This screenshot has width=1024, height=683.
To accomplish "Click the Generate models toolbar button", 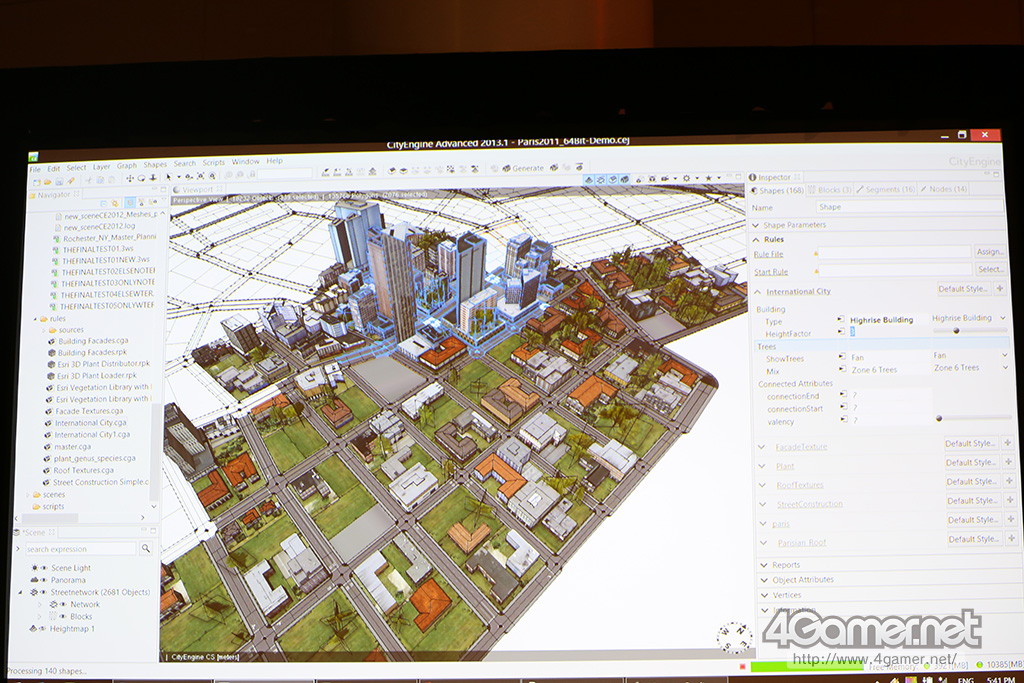I will [x=523, y=168].
